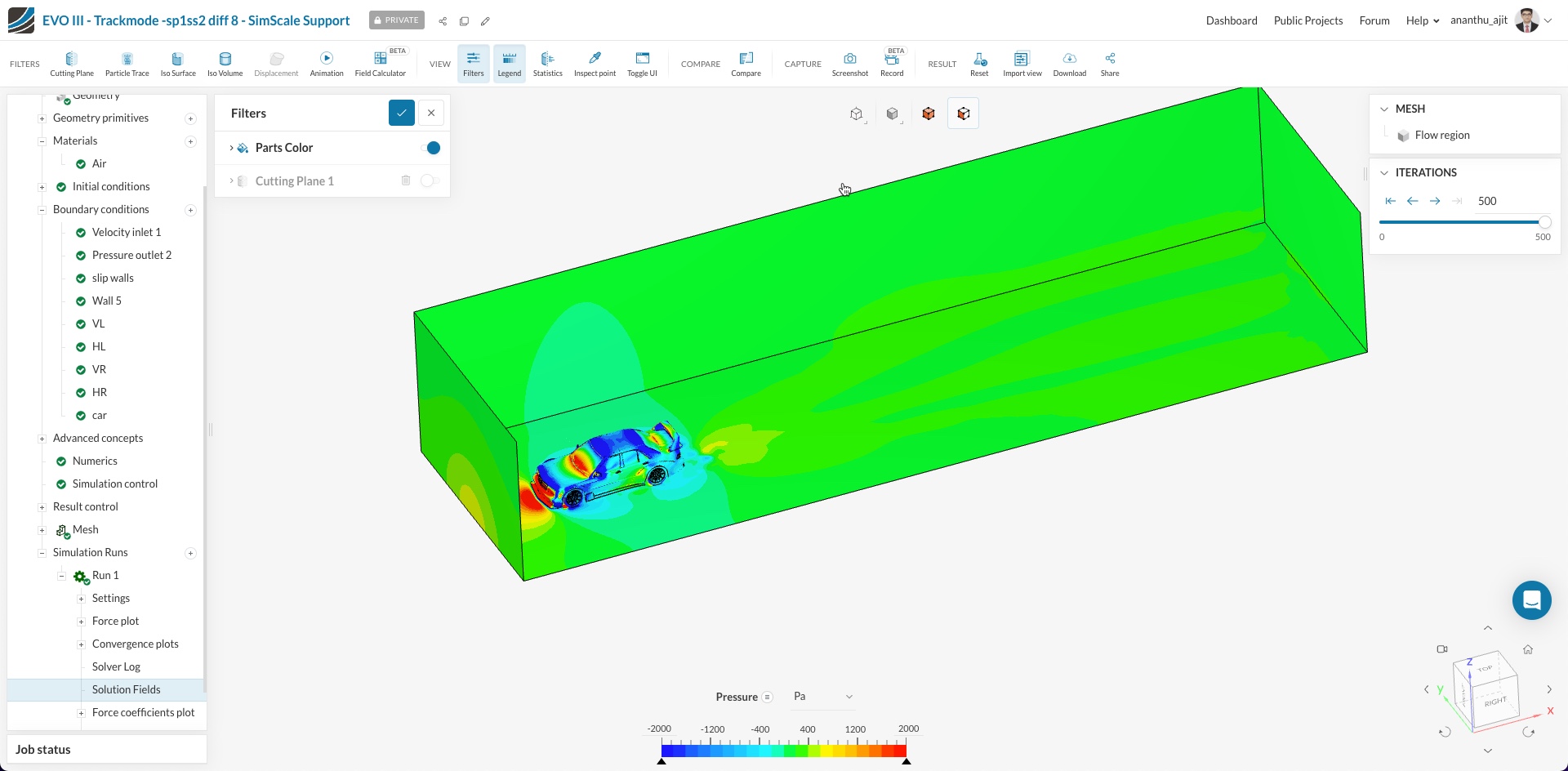Screen dimensions: 1568x771
Task: Collapse the Boundary conditions node
Action: (42, 210)
